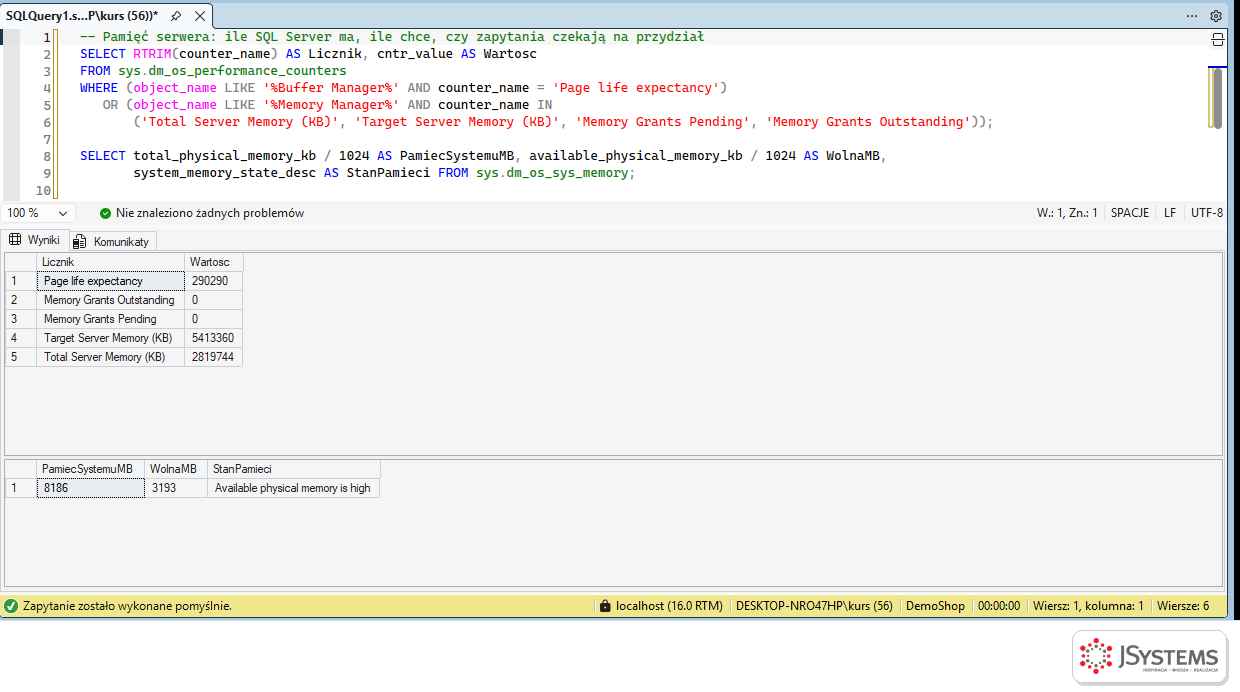
Task: Click the Wartosc column header
Action: pyautogui.click(x=214, y=262)
